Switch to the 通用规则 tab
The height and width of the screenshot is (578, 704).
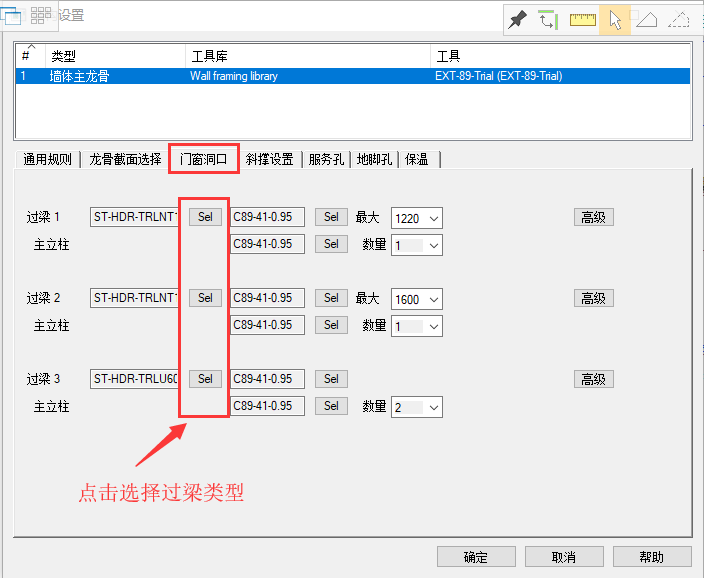coord(47,159)
